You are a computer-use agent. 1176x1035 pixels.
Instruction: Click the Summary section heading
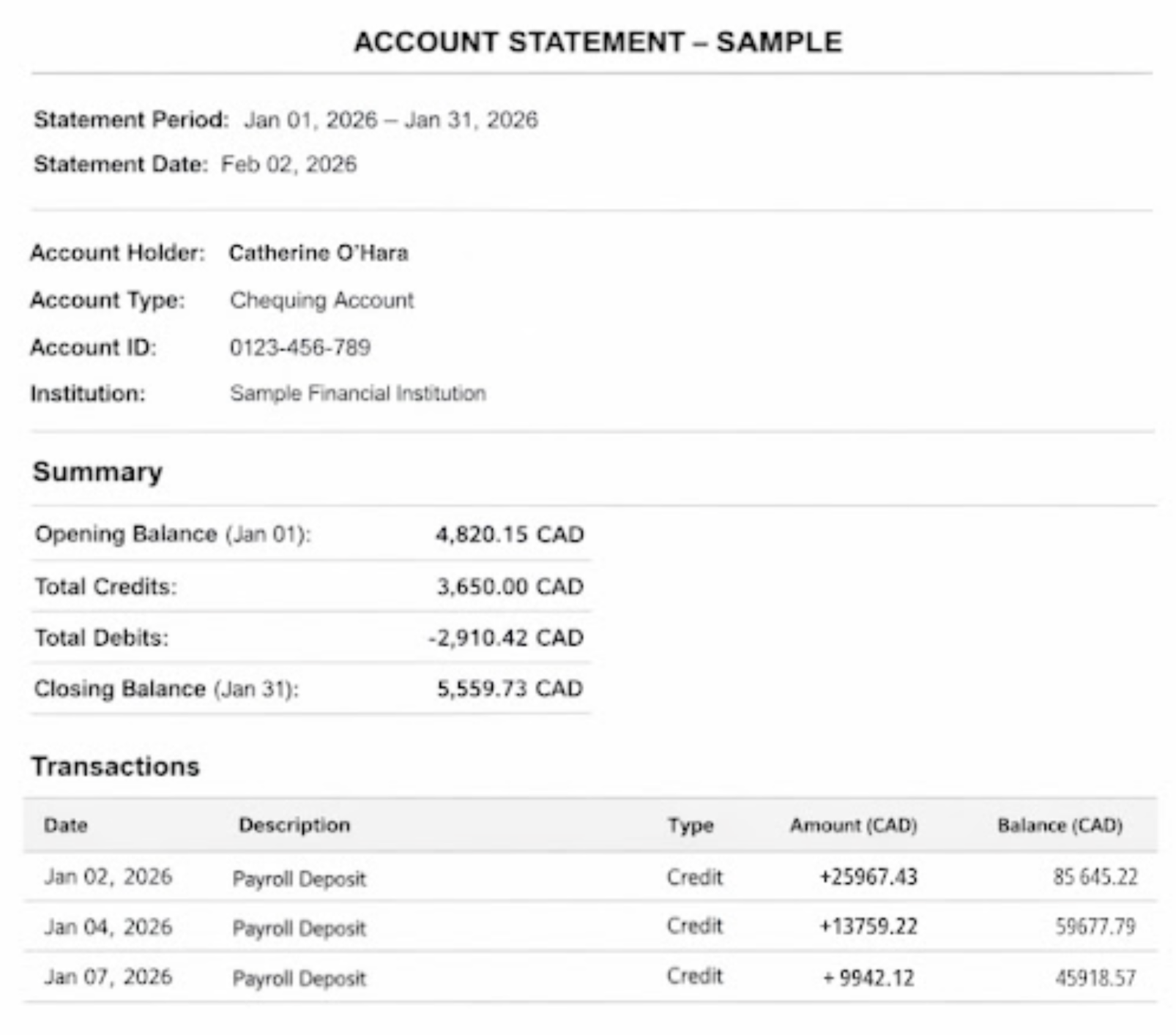click(97, 472)
